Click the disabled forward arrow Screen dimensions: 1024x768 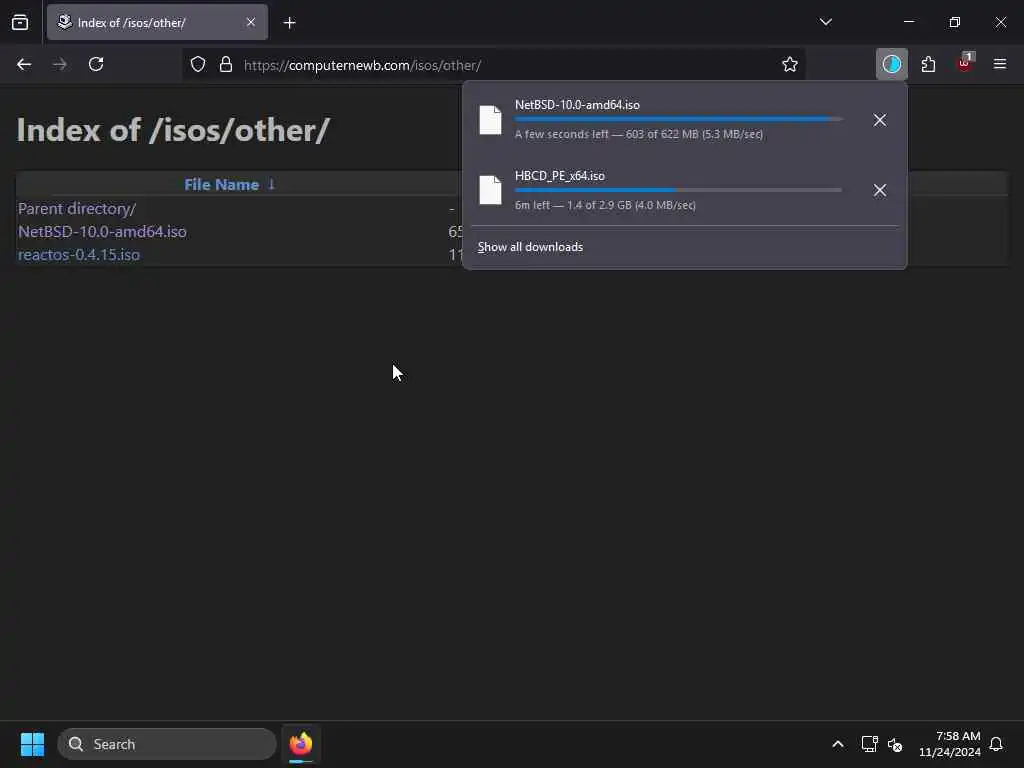[59, 64]
